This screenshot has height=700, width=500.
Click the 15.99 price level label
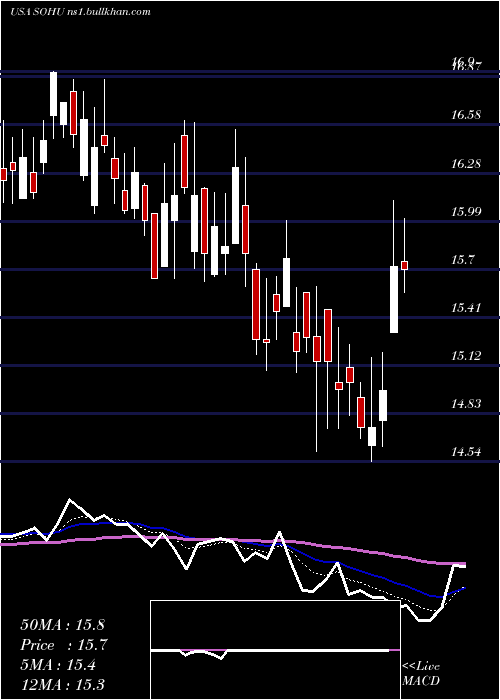tap(466, 212)
